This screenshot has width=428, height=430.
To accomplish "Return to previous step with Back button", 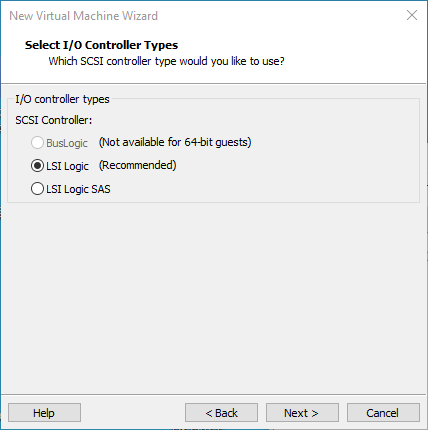I will click(x=221, y=413).
